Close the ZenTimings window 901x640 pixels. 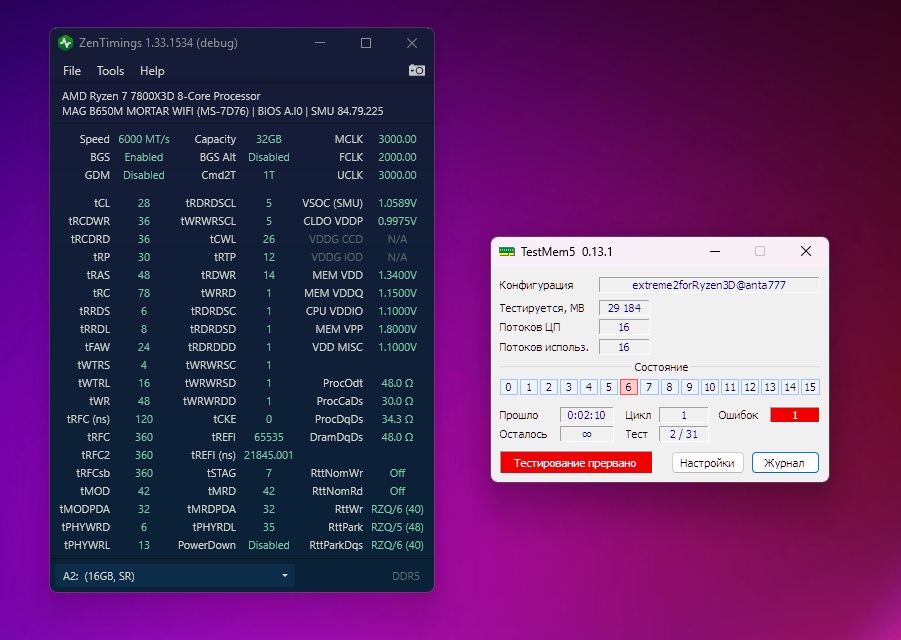point(412,43)
